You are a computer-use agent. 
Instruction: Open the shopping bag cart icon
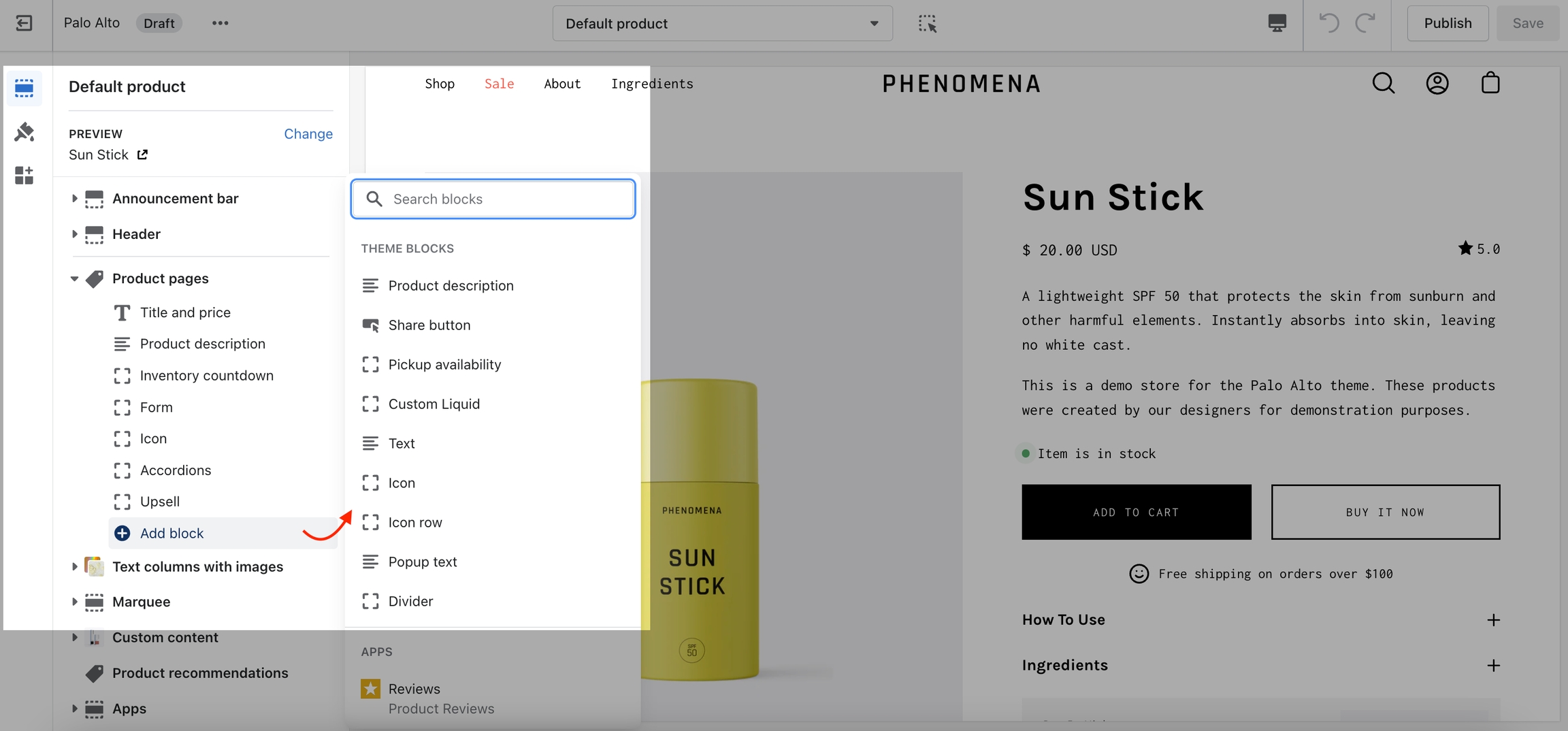pos(1490,83)
